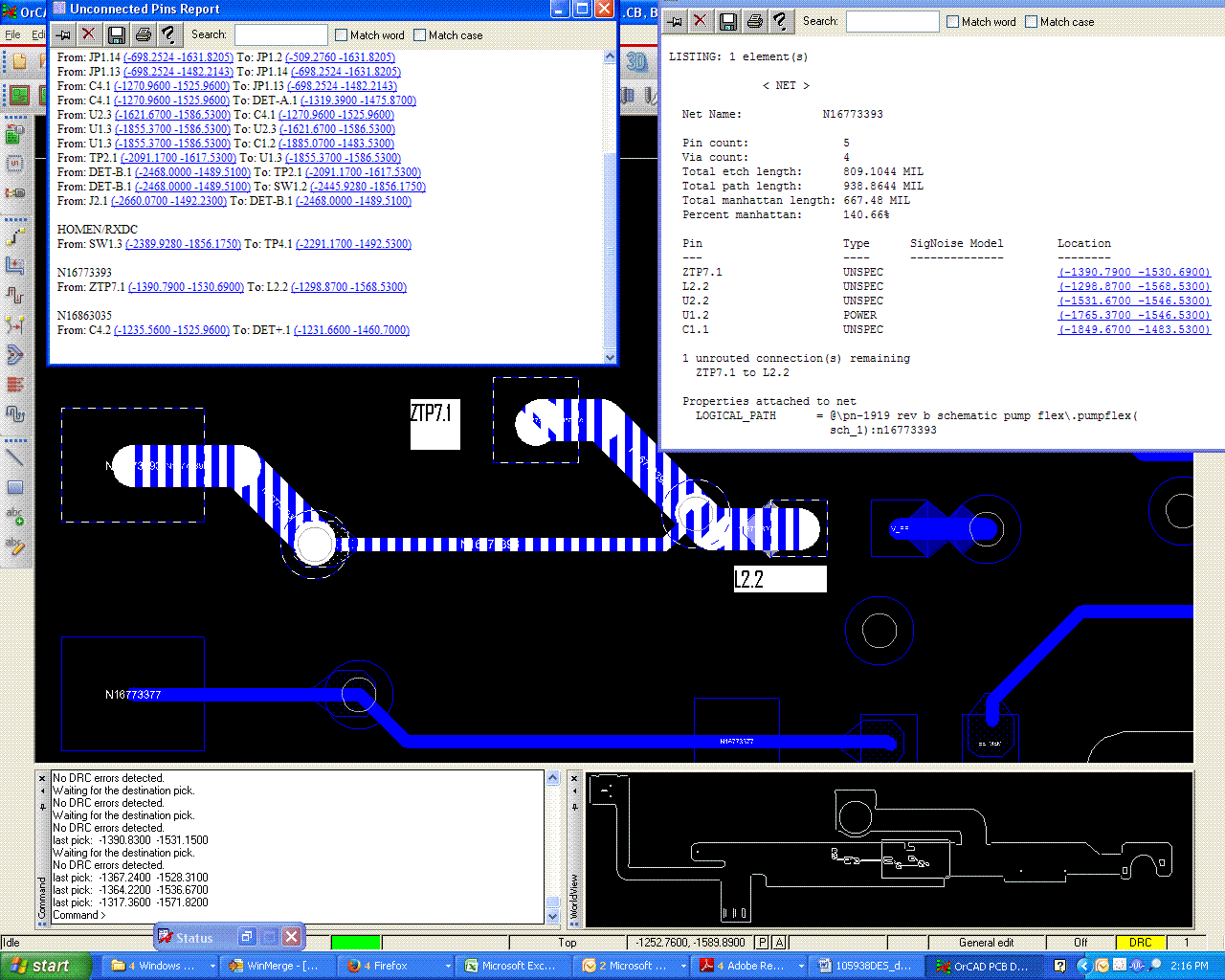1225x980 pixels.
Task: Enable Match case in Unconnected Pins Report
Action: pyautogui.click(x=419, y=35)
